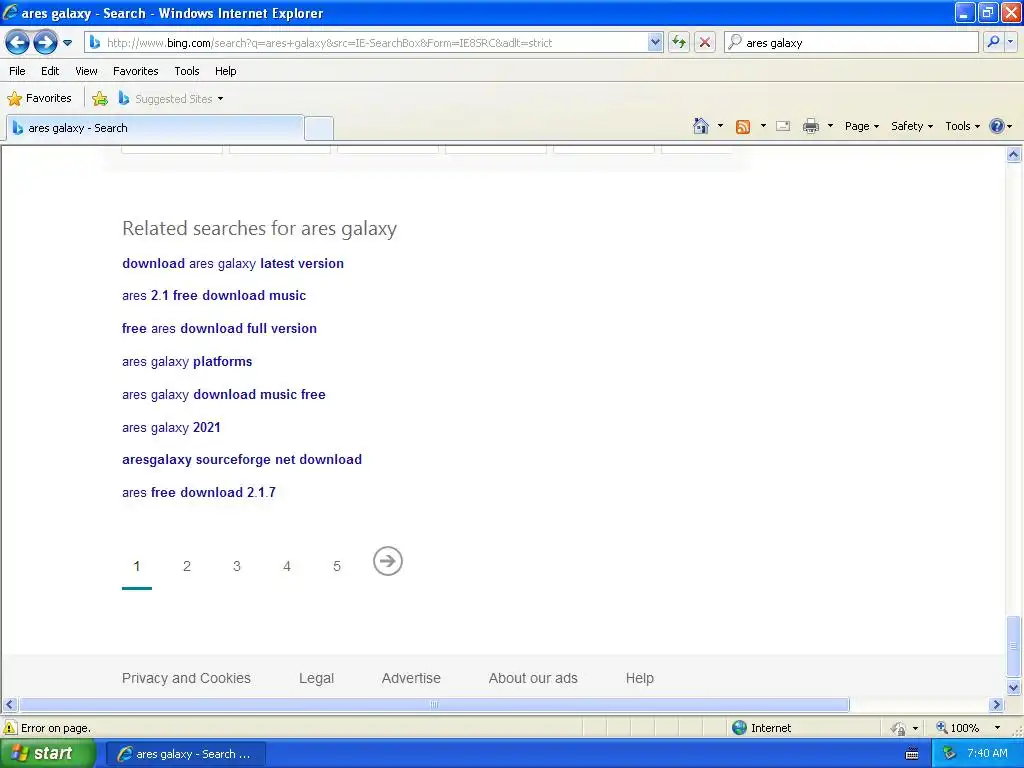Open the Favorites menu

(136, 71)
